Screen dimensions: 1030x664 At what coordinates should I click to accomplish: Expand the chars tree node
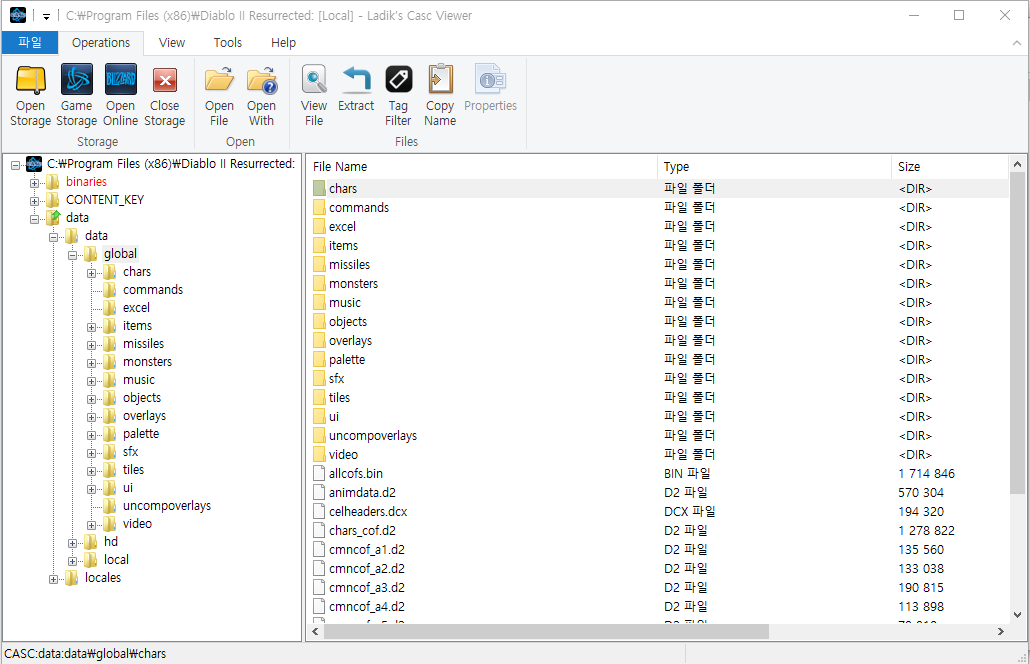[91, 273]
